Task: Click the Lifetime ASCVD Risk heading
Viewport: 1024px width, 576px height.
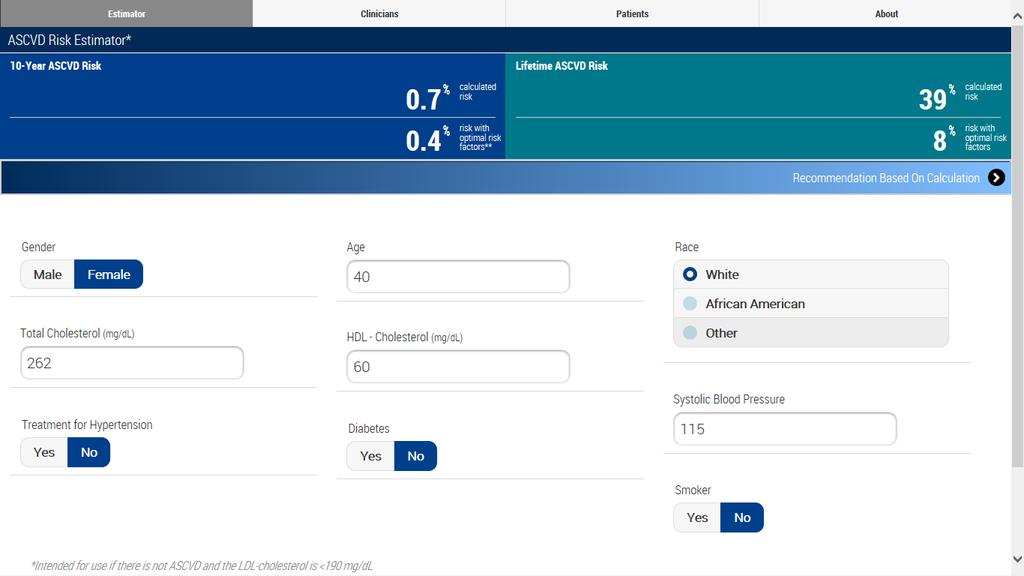Action: 562,65
